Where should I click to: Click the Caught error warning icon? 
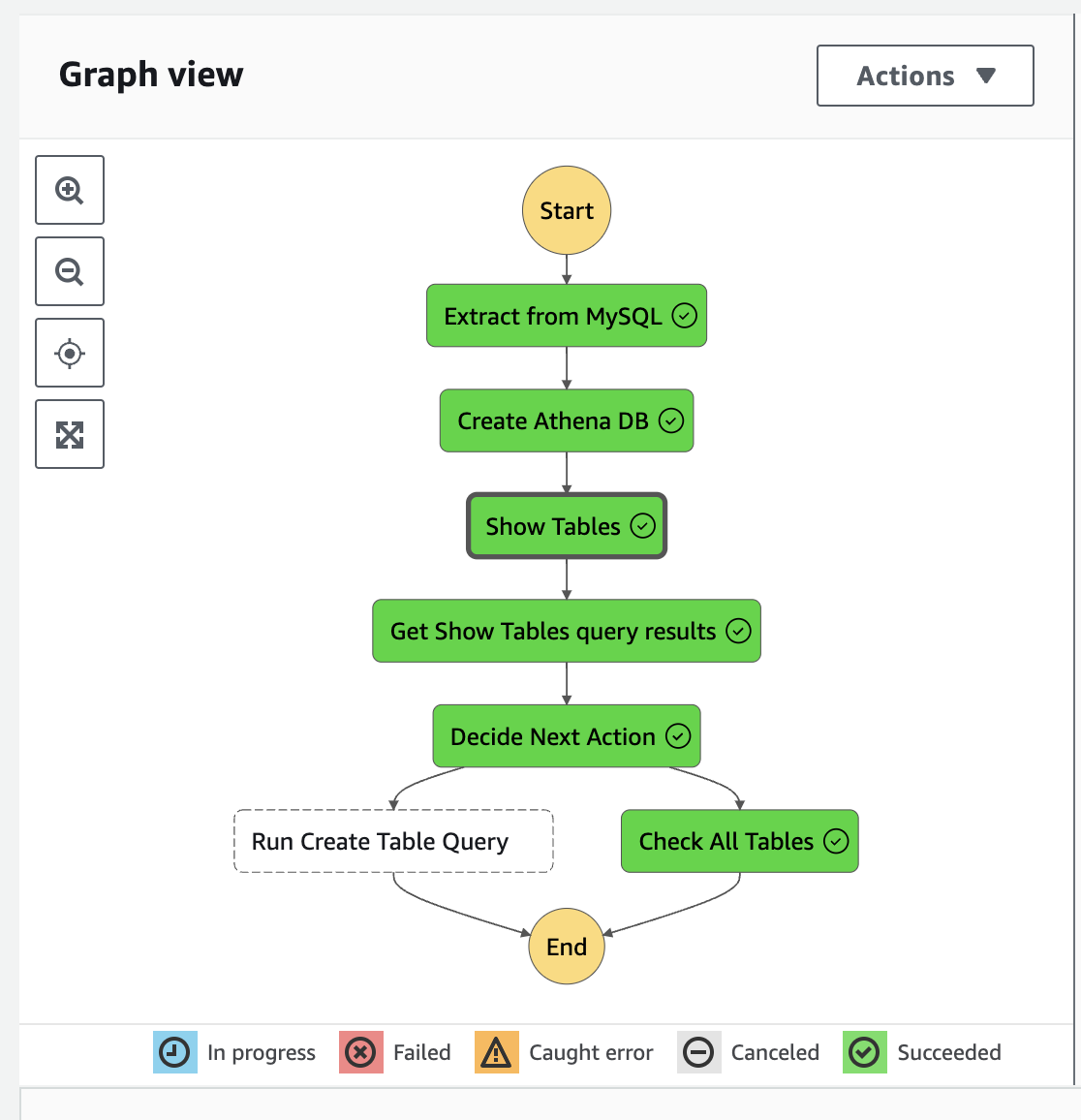click(496, 1052)
